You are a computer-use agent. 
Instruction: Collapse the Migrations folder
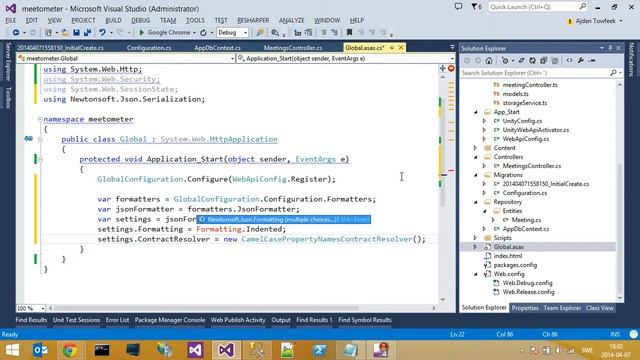[476, 175]
